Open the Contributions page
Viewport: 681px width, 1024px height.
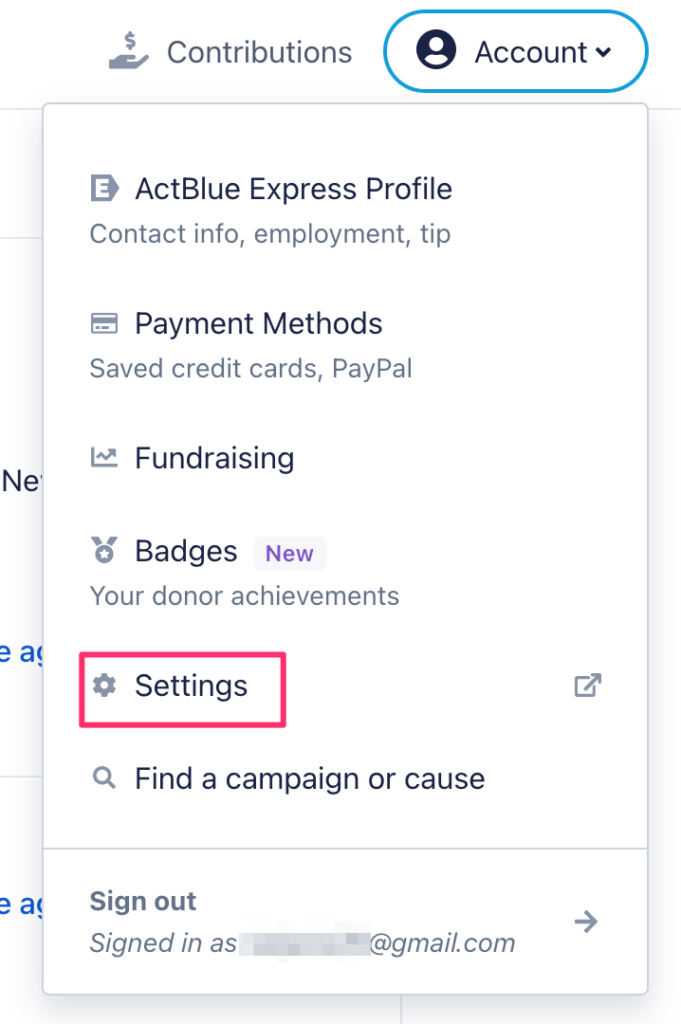tap(230, 52)
